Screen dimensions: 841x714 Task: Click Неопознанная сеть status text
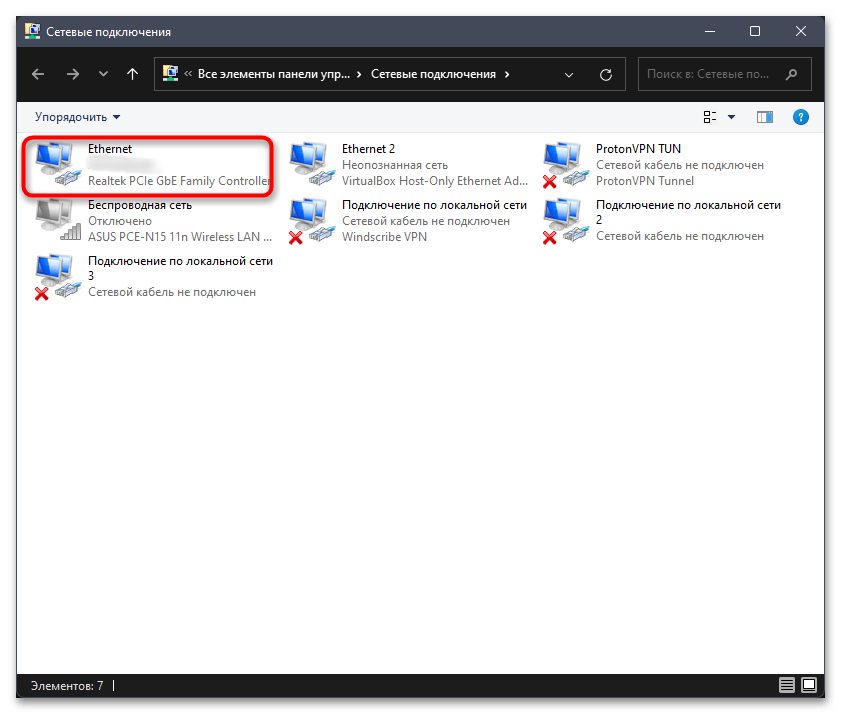[395, 165]
